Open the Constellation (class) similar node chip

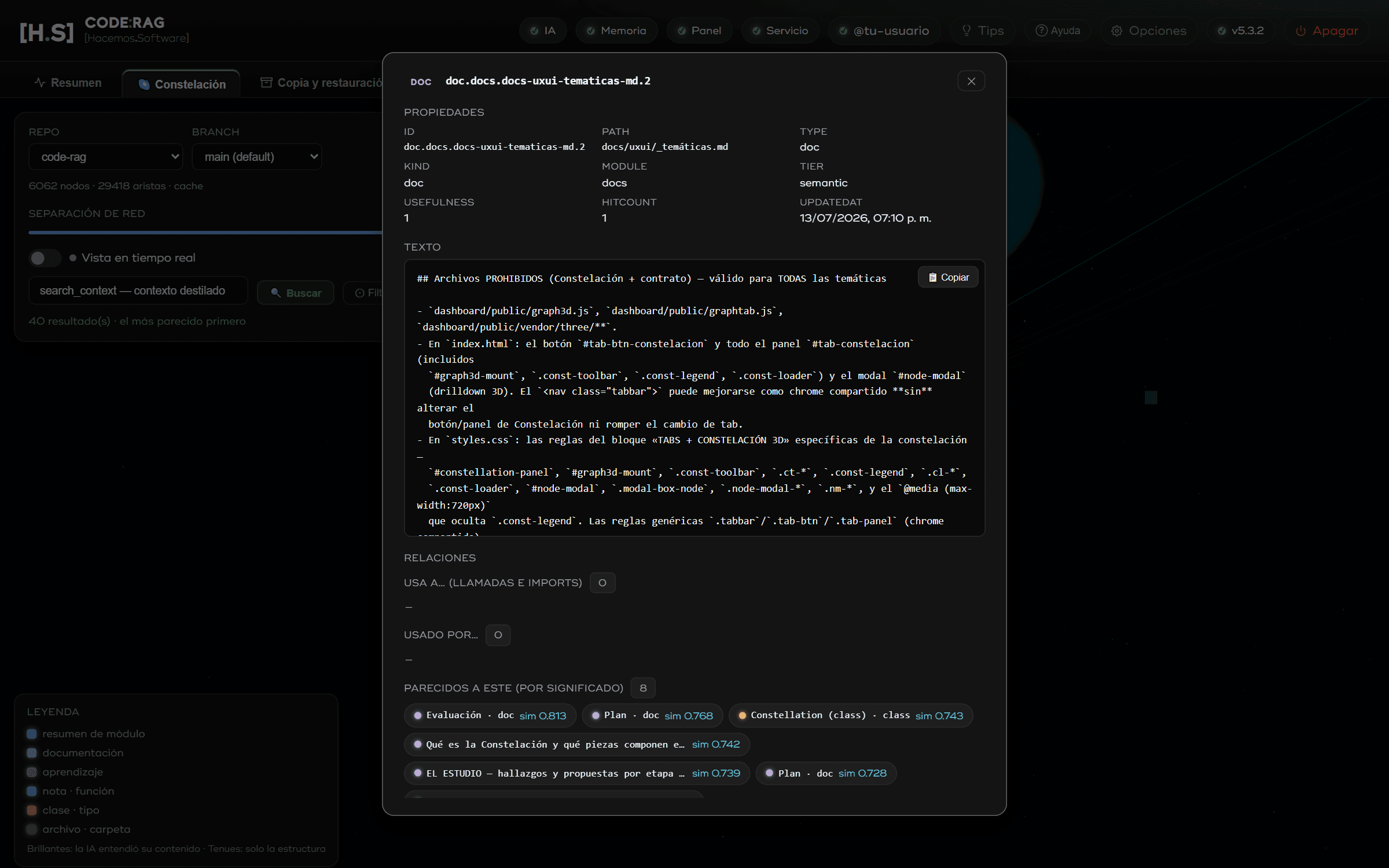[x=850, y=715]
